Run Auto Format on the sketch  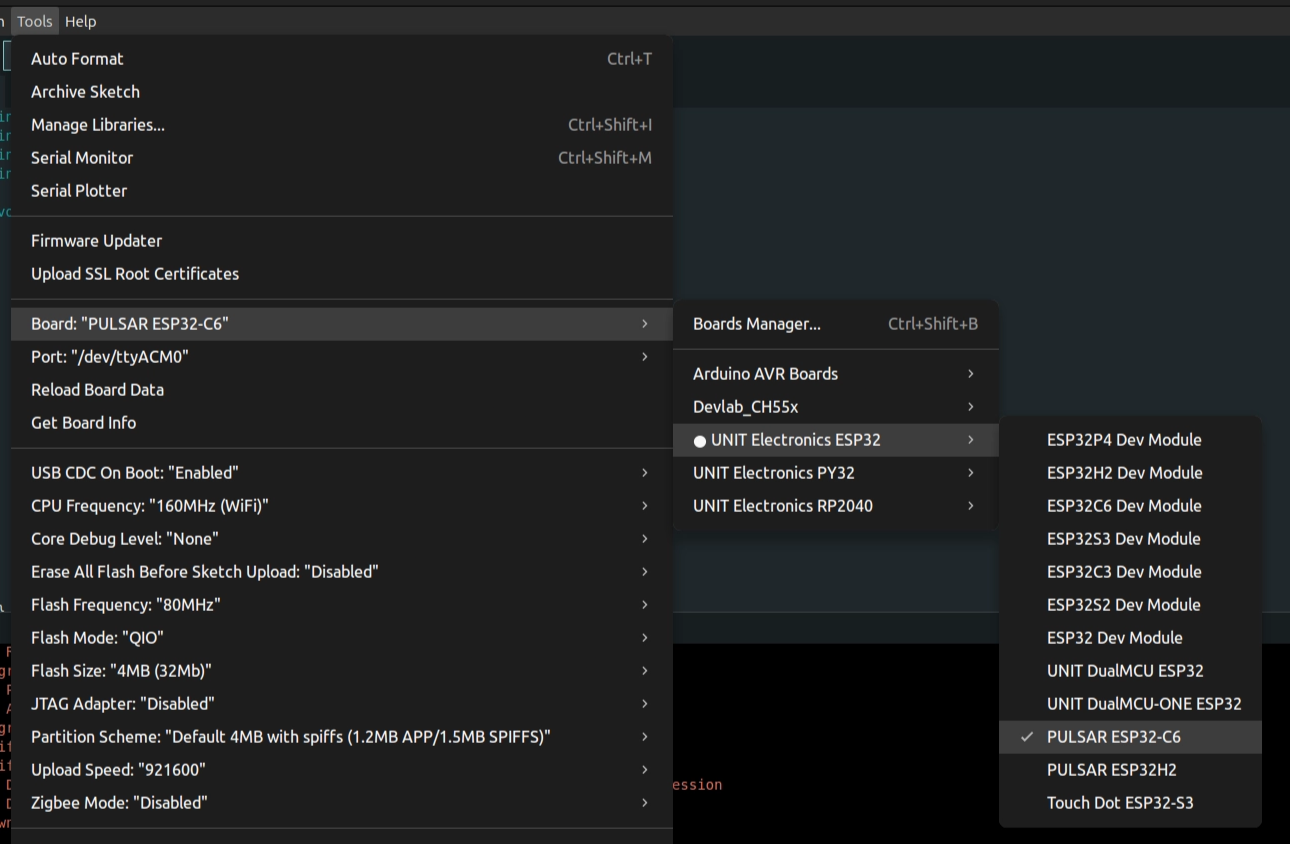tap(342, 59)
